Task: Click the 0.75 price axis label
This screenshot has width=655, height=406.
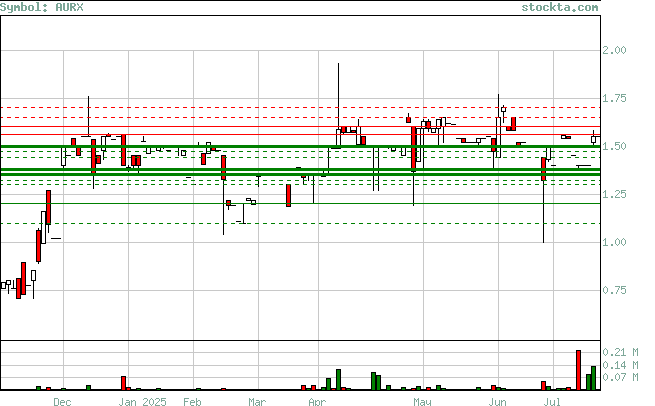Action: pyautogui.click(x=614, y=290)
